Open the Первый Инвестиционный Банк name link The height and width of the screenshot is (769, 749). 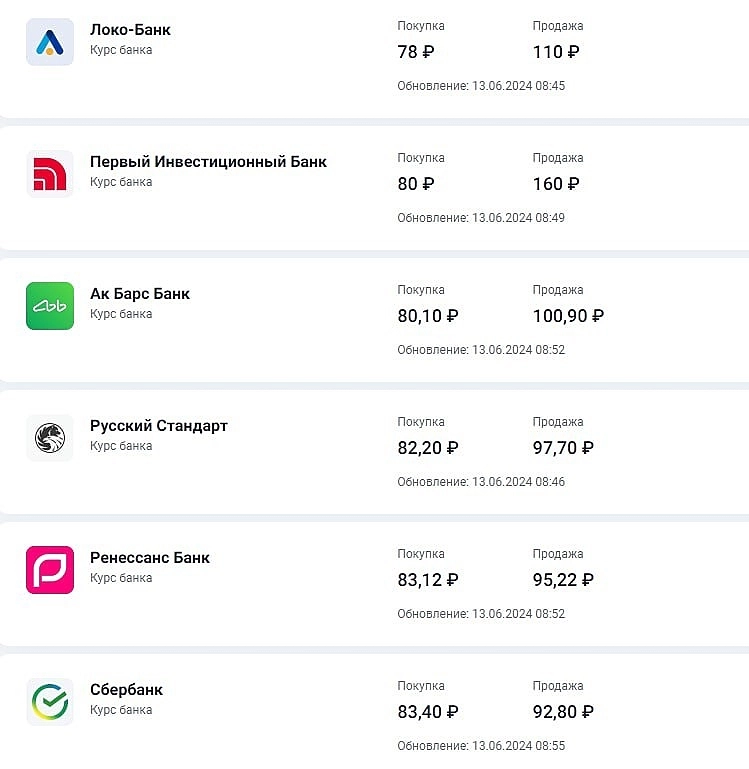point(208,162)
